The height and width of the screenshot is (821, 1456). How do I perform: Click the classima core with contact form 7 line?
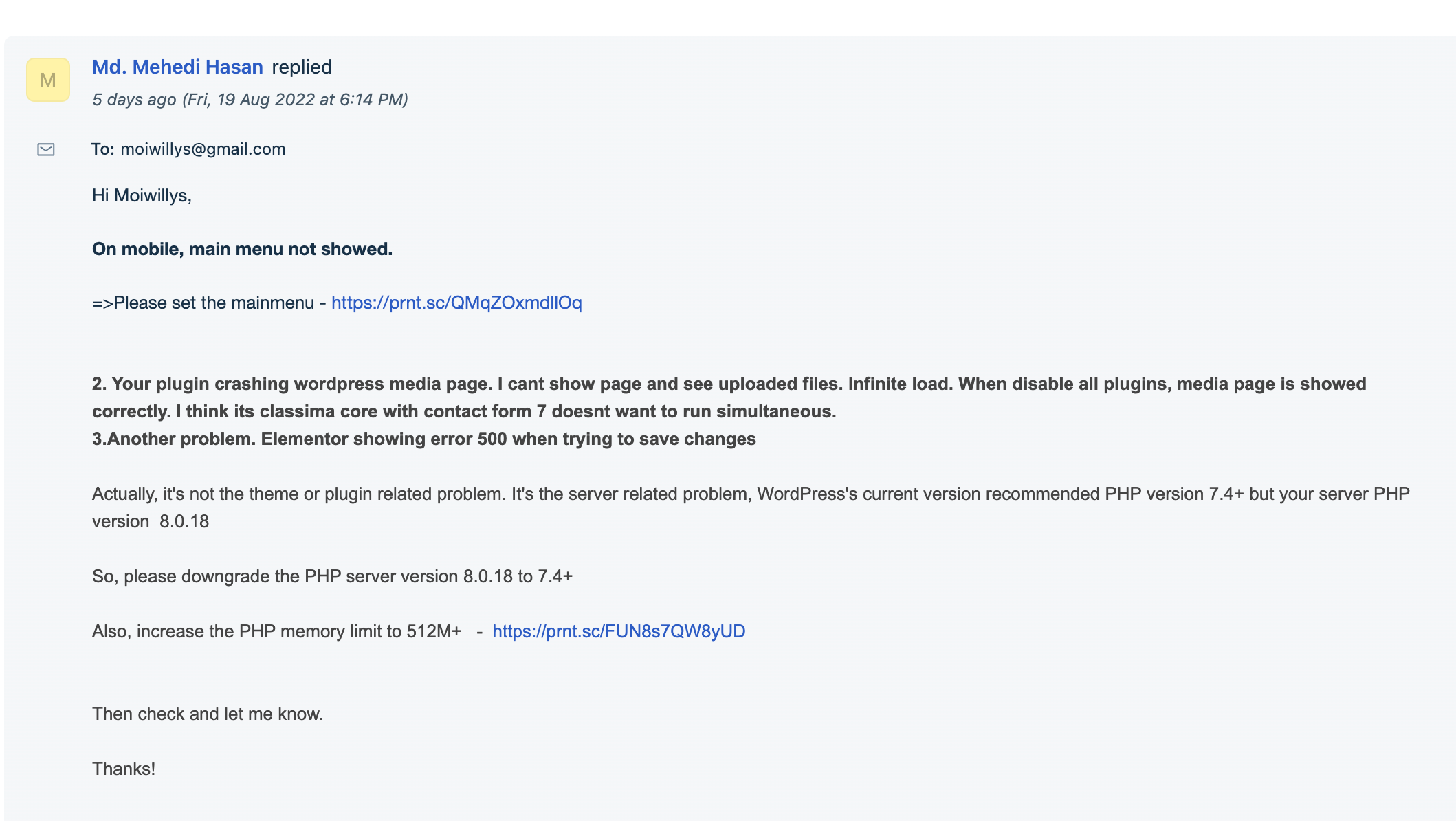[464, 411]
